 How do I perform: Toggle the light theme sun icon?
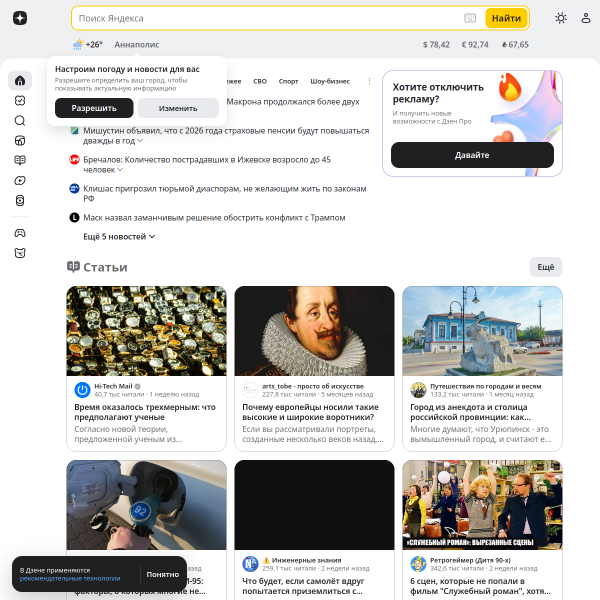tap(561, 18)
